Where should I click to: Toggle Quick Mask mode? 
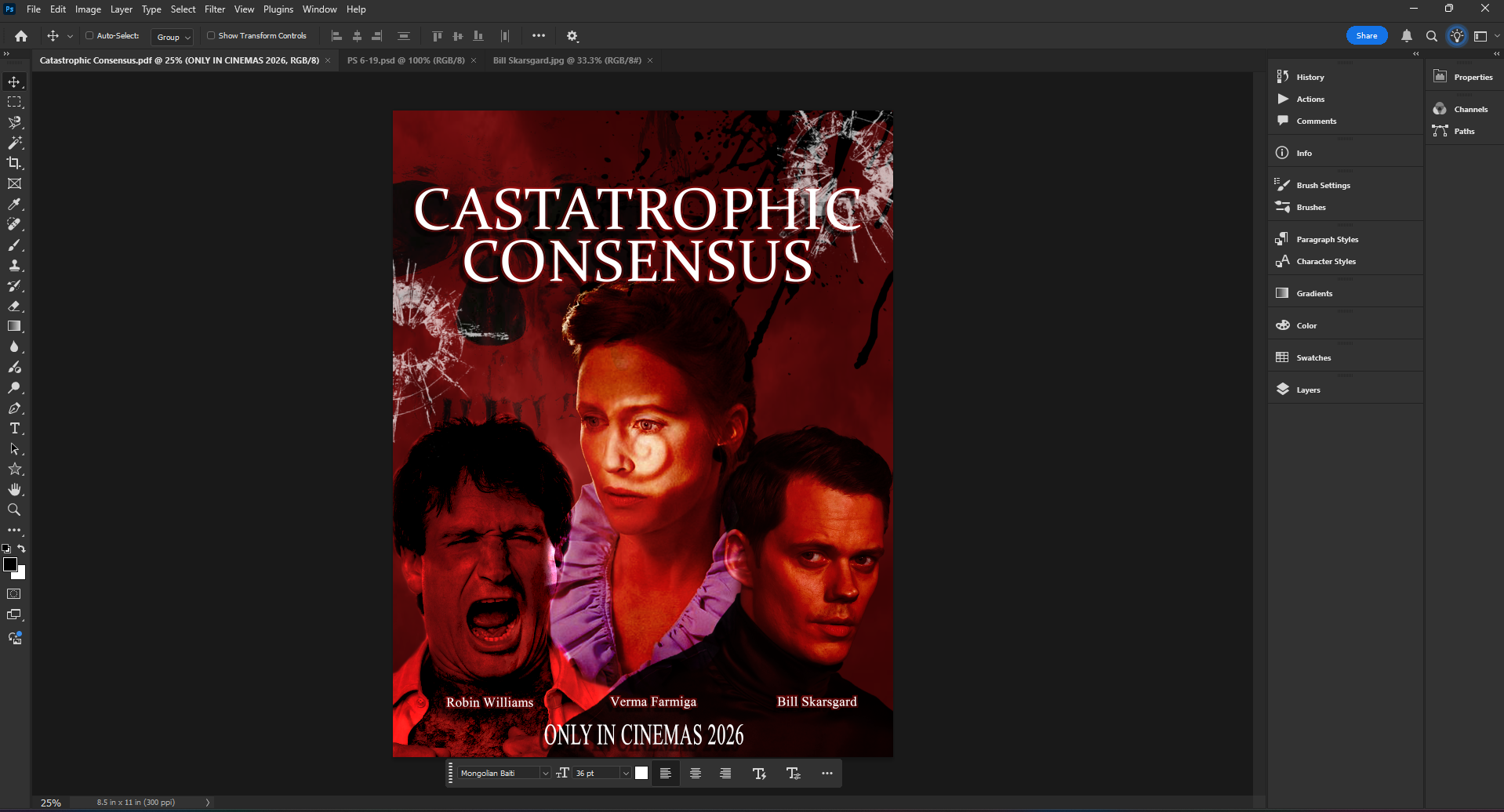(x=14, y=594)
